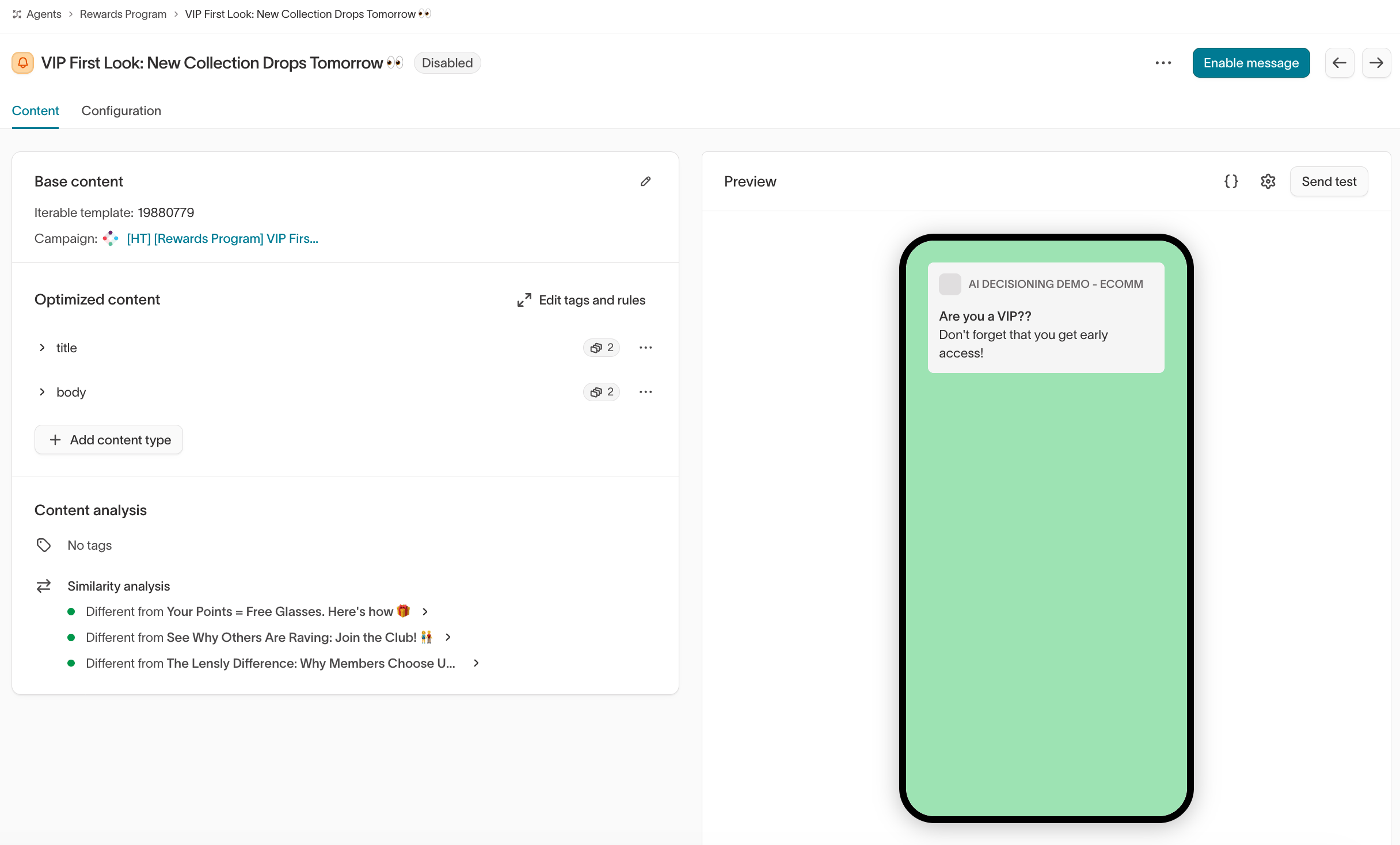
Task: Click Add content type button
Action: tap(109, 440)
